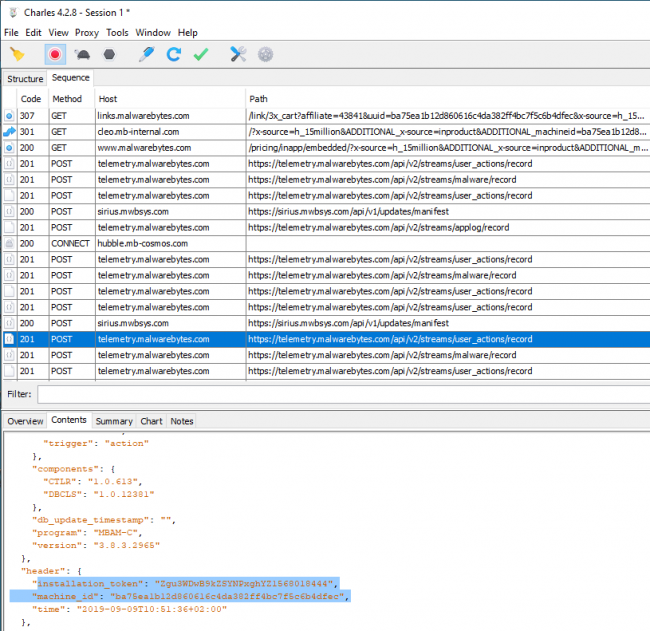Screen dimensions: 650x631
Task: Open the Tools menu
Action: [x=117, y=33]
